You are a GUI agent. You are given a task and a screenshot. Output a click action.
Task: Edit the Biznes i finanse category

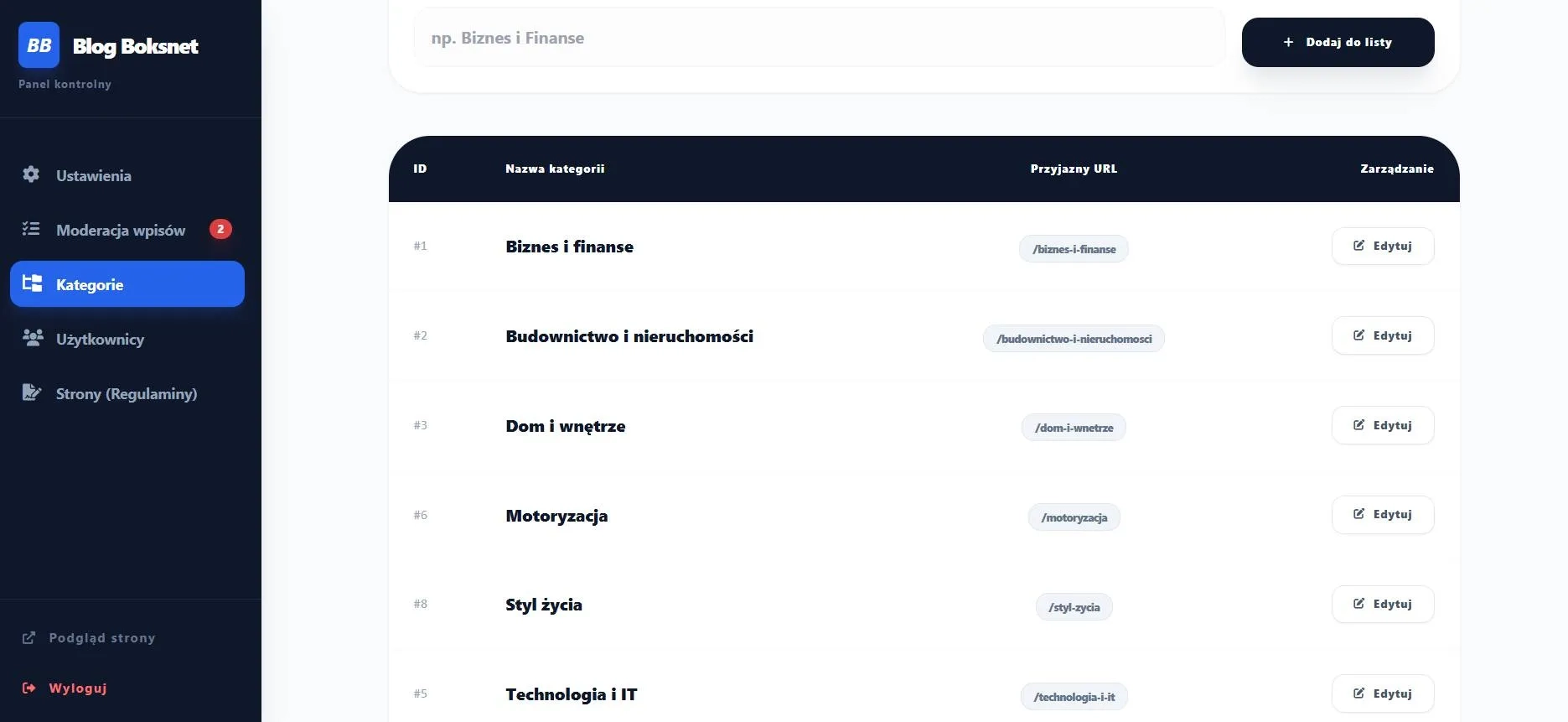(1382, 246)
